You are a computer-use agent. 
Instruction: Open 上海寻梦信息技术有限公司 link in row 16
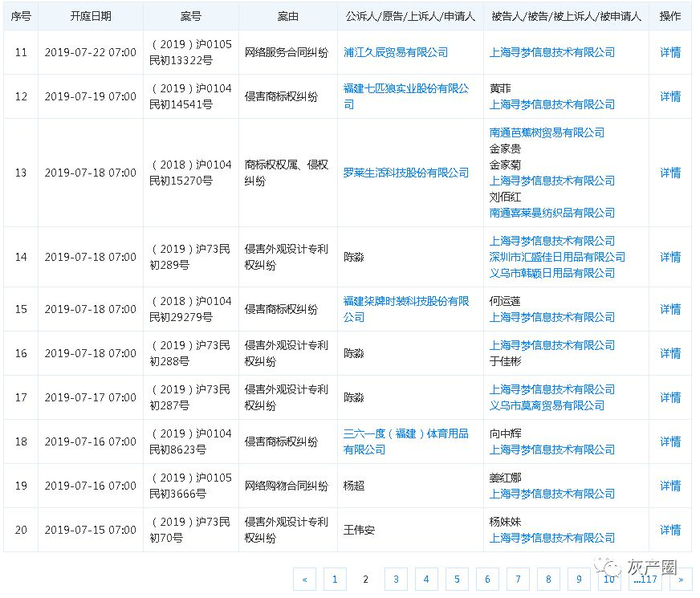552,346
